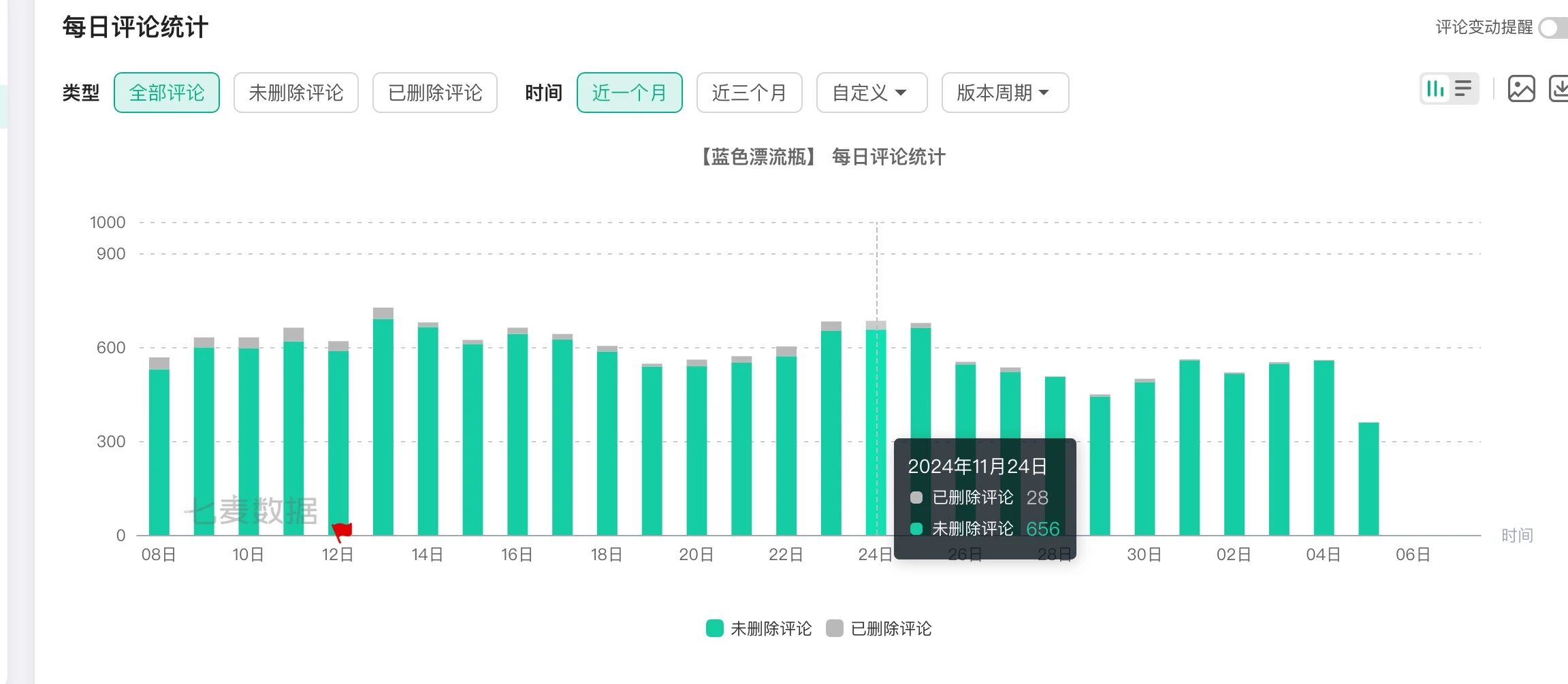Image resolution: width=1568 pixels, height=684 pixels.
Task: Click the 全部评论 filter button
Action: coord(166,92)
